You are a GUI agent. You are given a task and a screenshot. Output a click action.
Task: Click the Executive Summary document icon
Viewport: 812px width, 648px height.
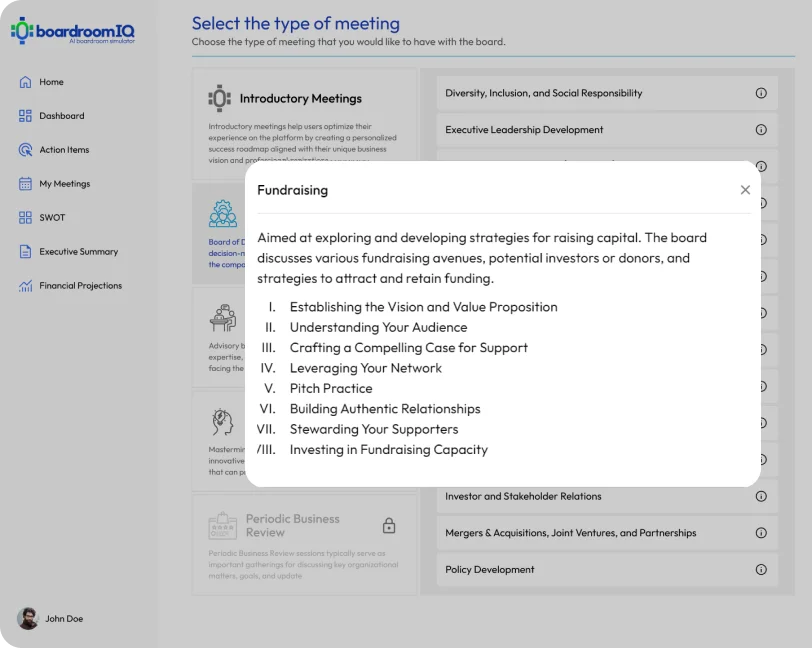point(26,252)
